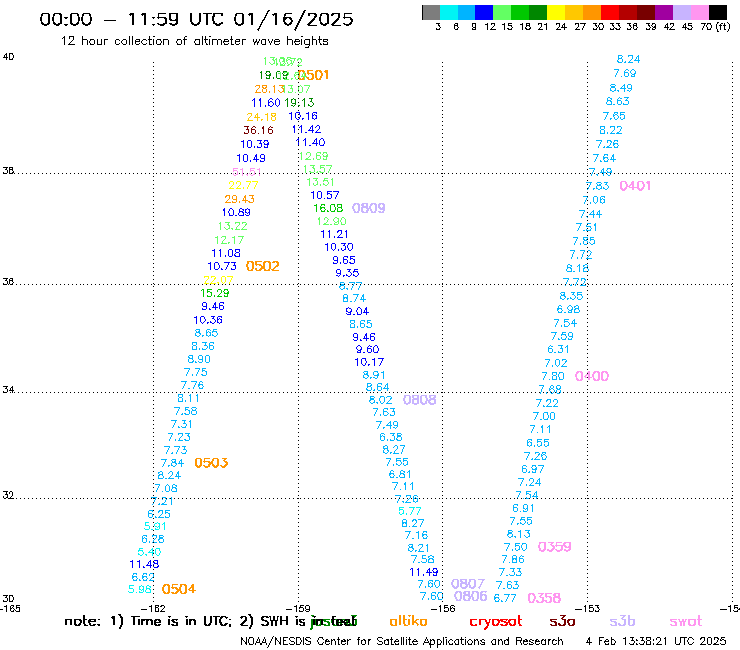Click the gray color swatch in legend
Image resolution: width=740 pixels, height=650 pixels.
[431, 12]
